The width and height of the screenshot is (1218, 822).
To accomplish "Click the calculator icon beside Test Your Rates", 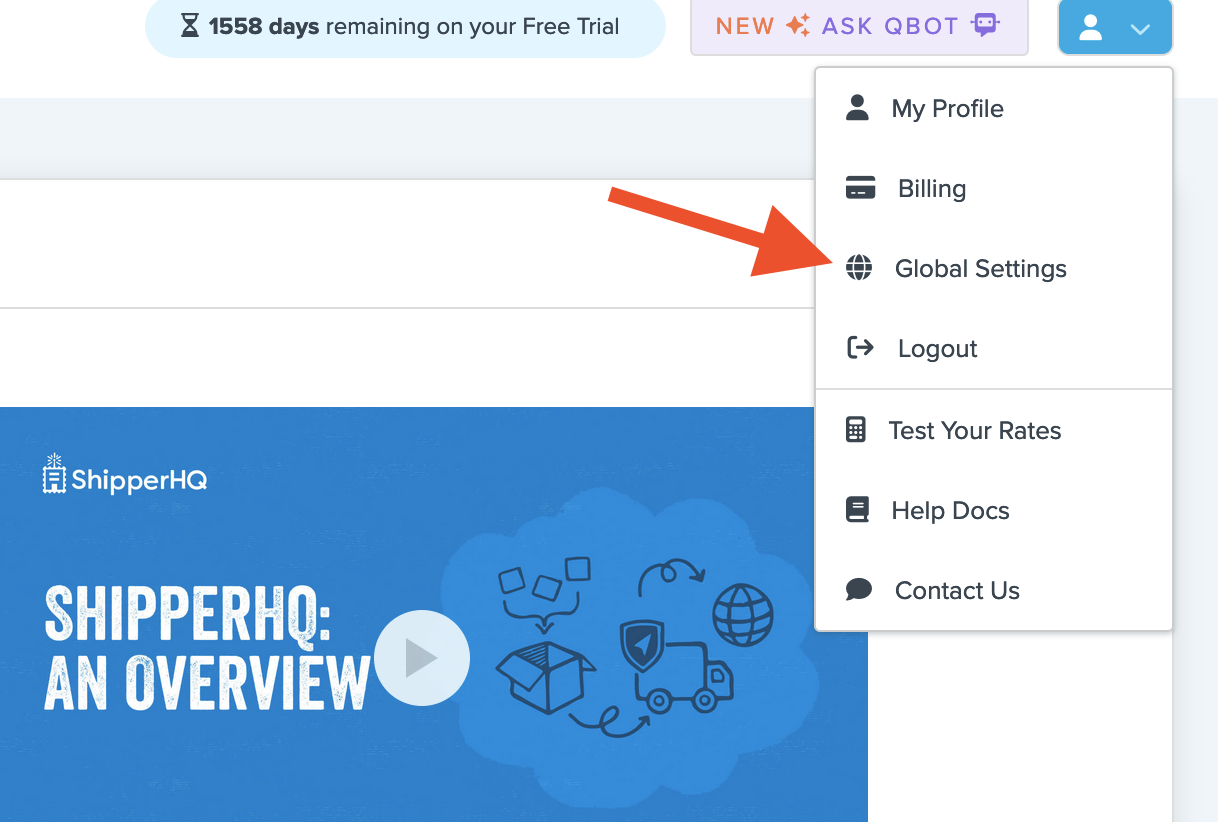I will tap(856, 430).
